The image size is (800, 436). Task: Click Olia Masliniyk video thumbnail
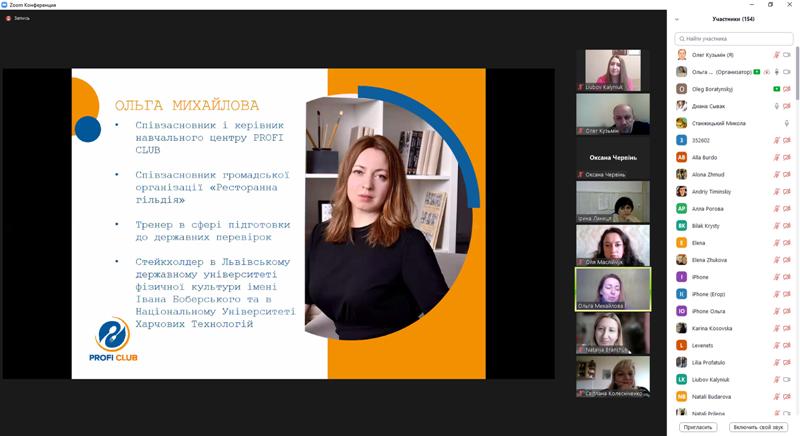[x=613, y=245]
